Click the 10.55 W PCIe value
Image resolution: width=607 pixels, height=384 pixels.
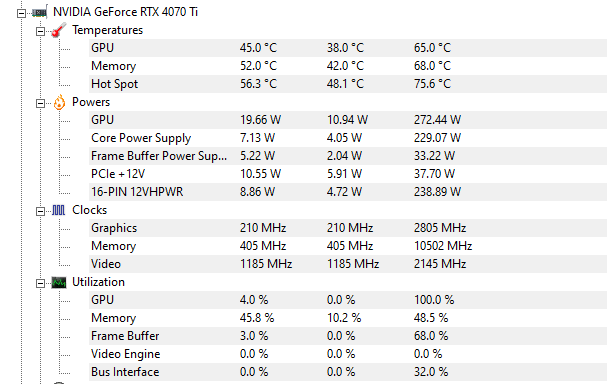click(260, 174)
